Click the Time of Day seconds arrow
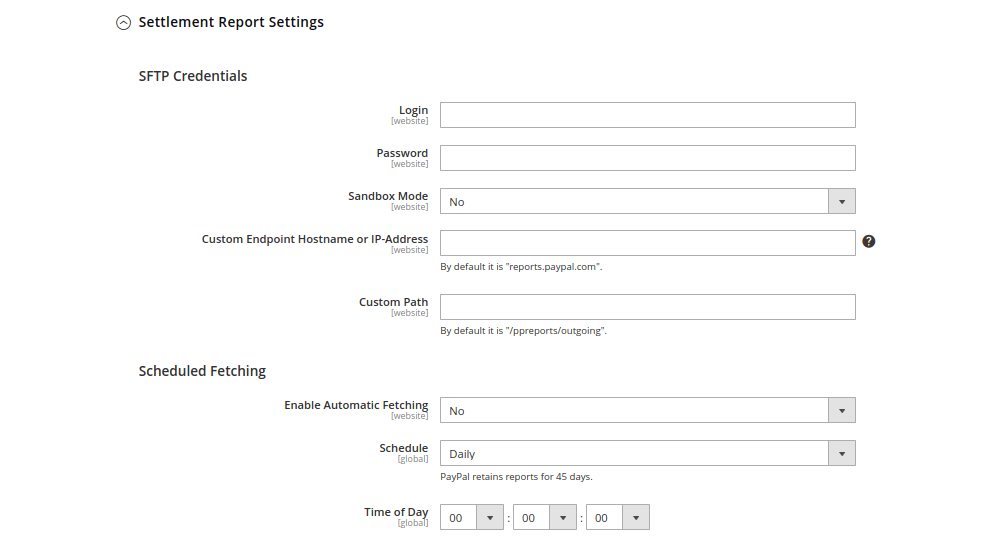Screen dimensions: 1000x545 tap(636, 518)
